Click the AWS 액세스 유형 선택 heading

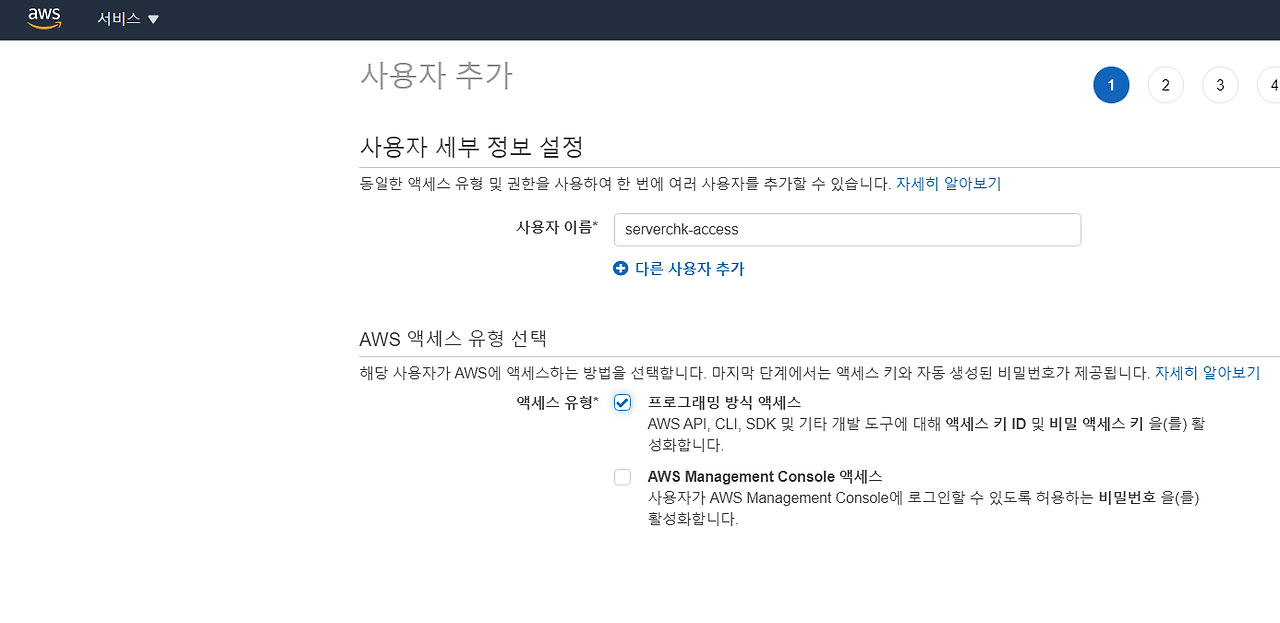coord(453,338)
